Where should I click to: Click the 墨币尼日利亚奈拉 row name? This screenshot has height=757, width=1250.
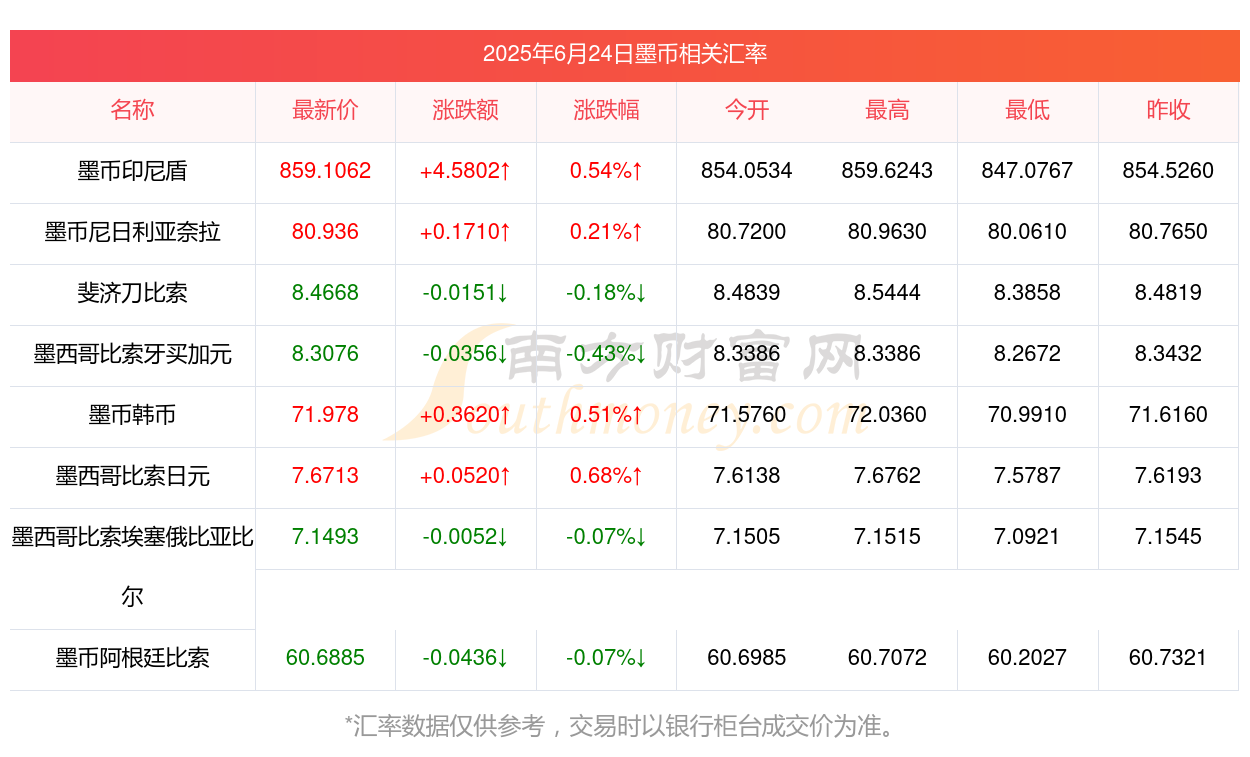coord(132,232)
